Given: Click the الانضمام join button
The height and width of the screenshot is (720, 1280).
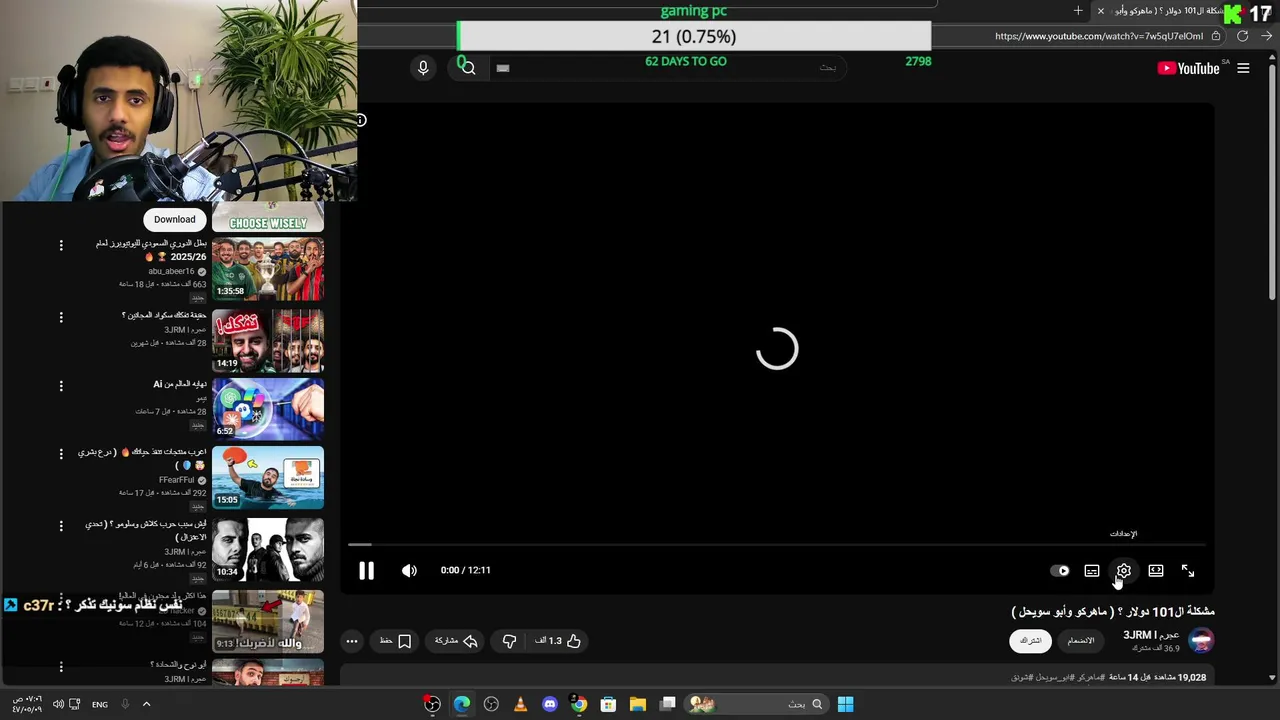Looking at the screenshot, I should [1081, 640].
